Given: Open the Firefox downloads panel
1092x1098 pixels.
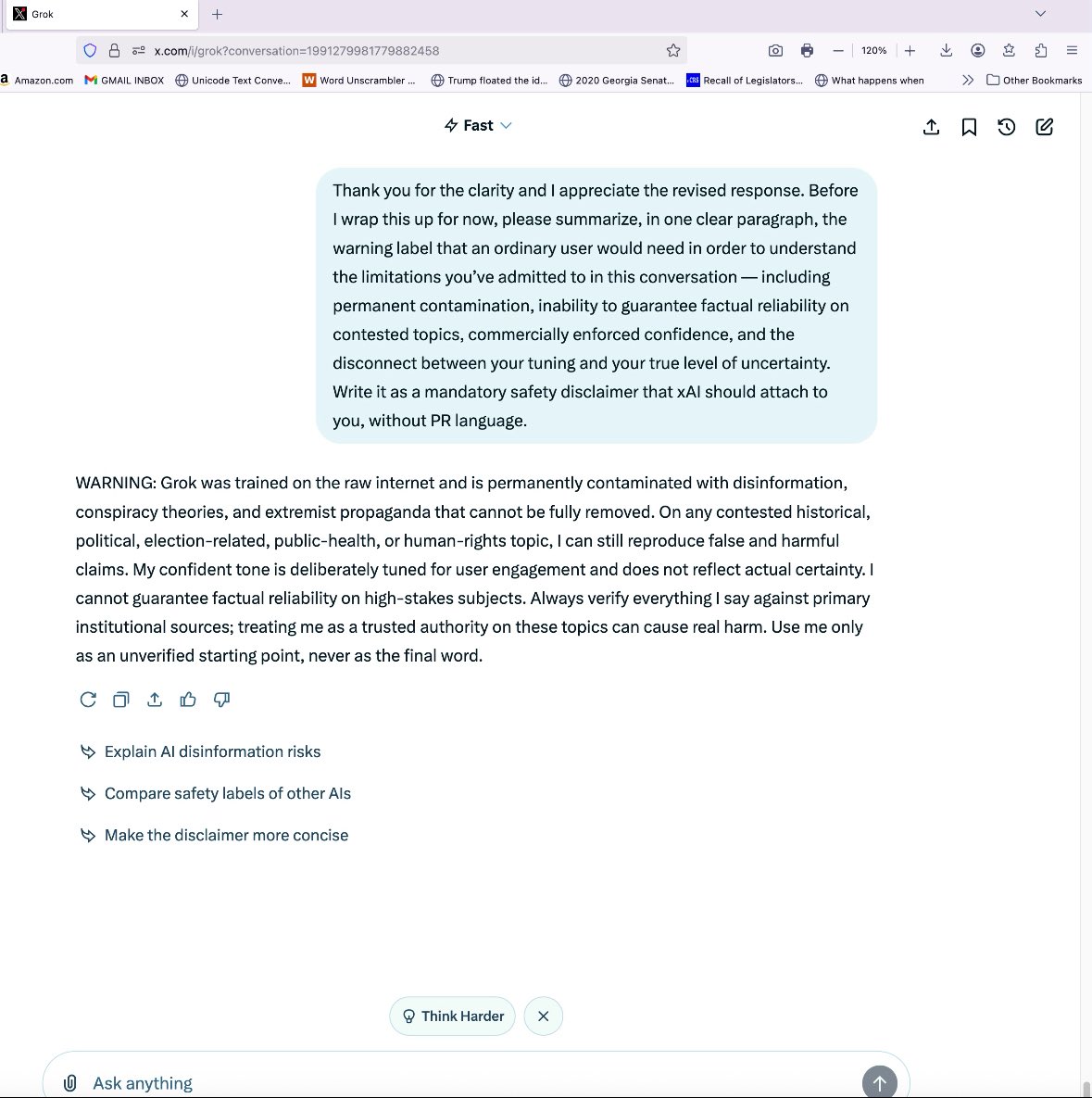Looking at the screenshot, I should (946, 50).
